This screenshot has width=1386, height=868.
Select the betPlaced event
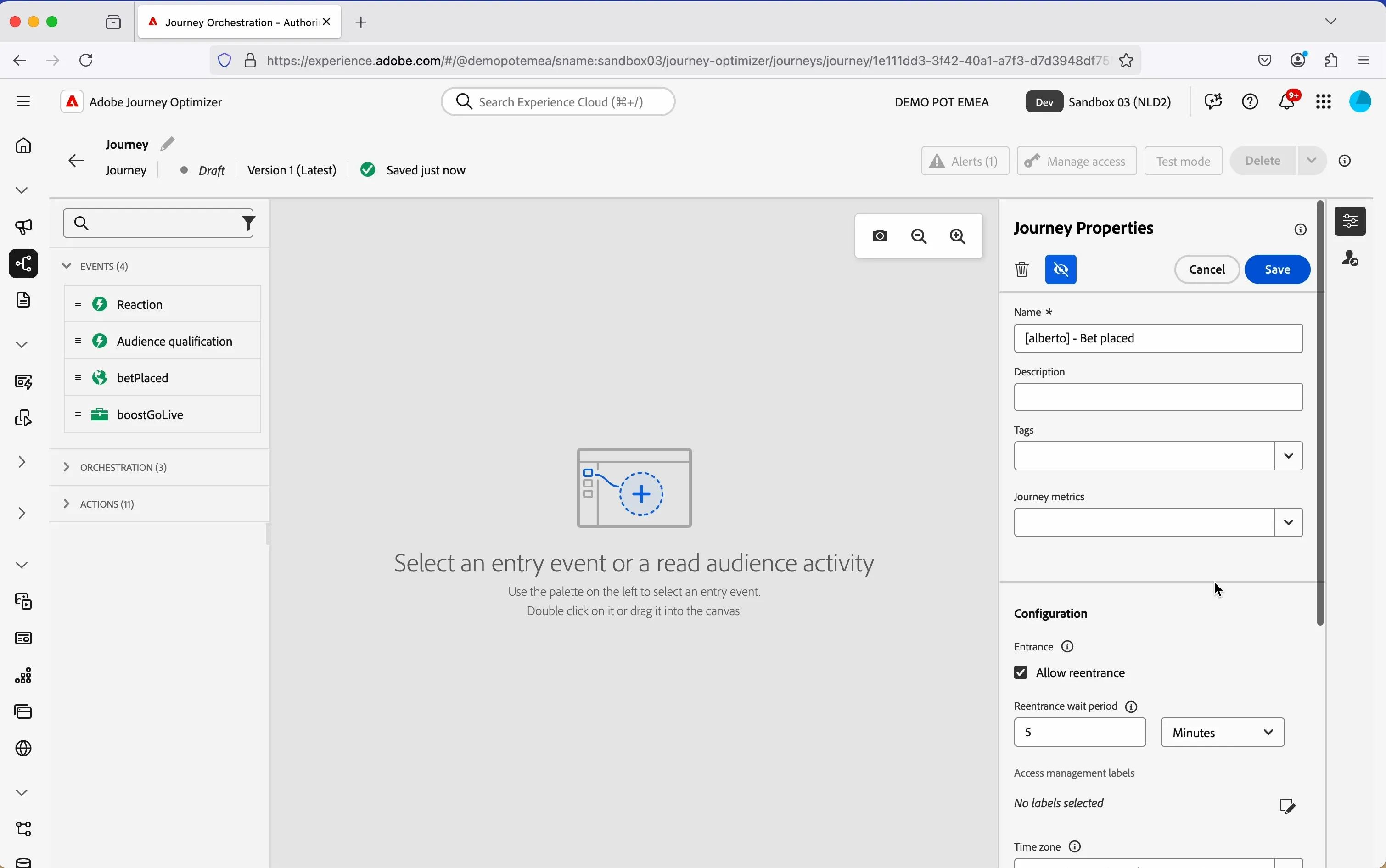(x=163, y=378)
